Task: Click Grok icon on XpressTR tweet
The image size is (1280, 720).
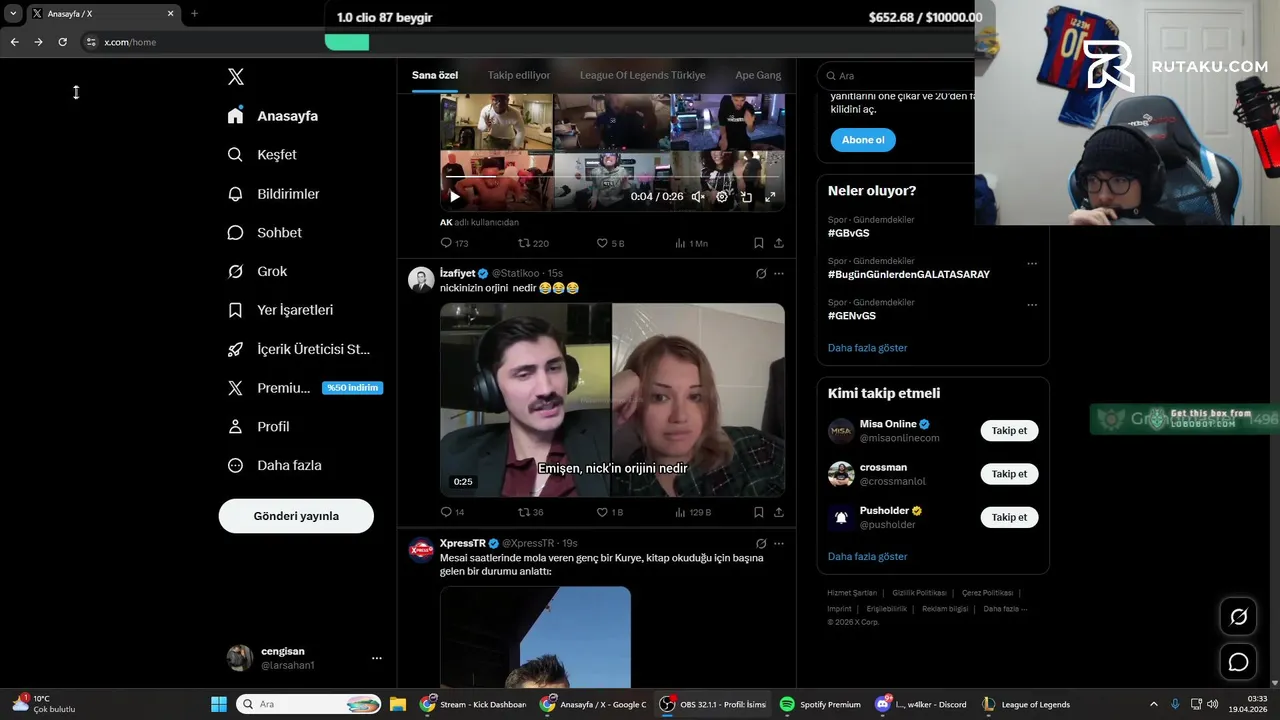Action: pos(761,544)
